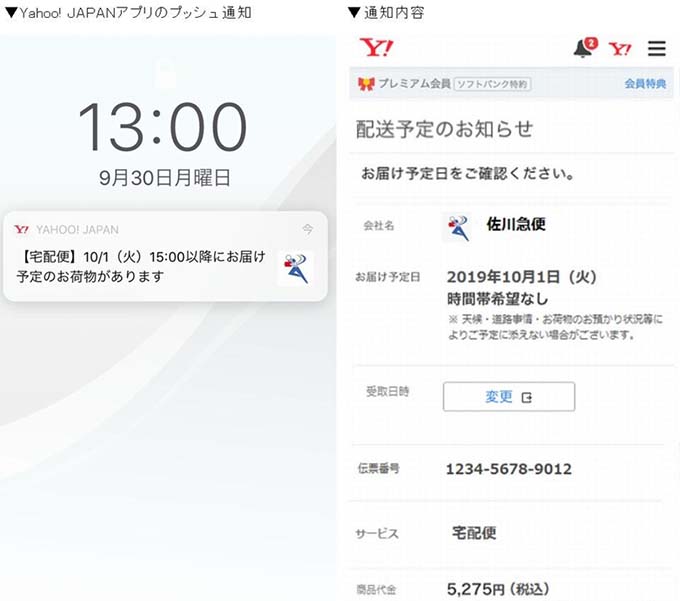This screenshot has height=601, width=680.
Task: Tap the small Yahoo! icon beside the hamburger menu
Action: tap(620, 49)
